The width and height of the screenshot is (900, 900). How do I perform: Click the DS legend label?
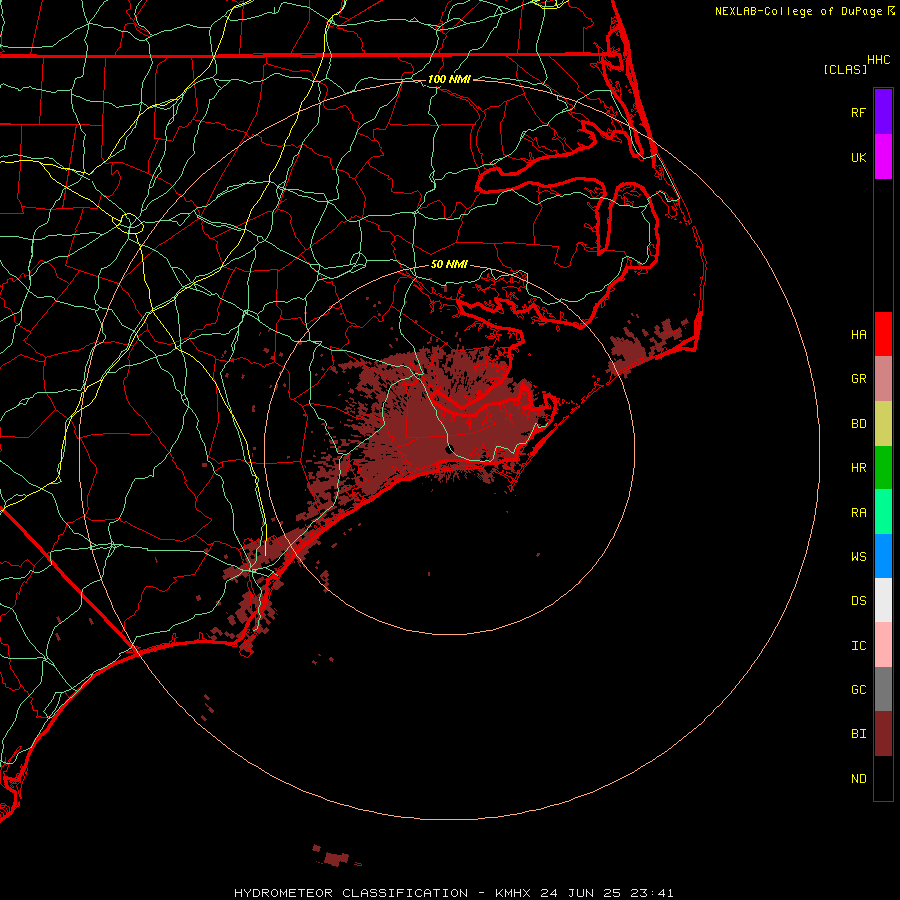pos(859,601)
